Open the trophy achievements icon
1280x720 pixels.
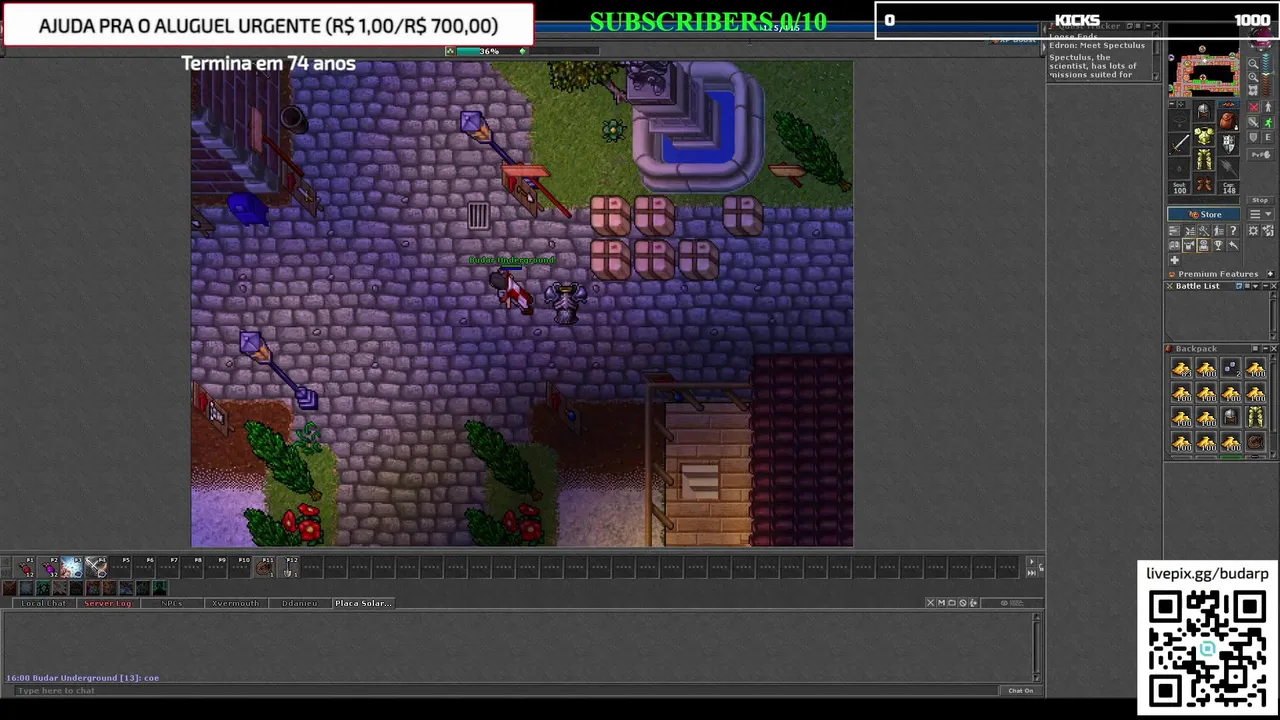point(1219,245)
